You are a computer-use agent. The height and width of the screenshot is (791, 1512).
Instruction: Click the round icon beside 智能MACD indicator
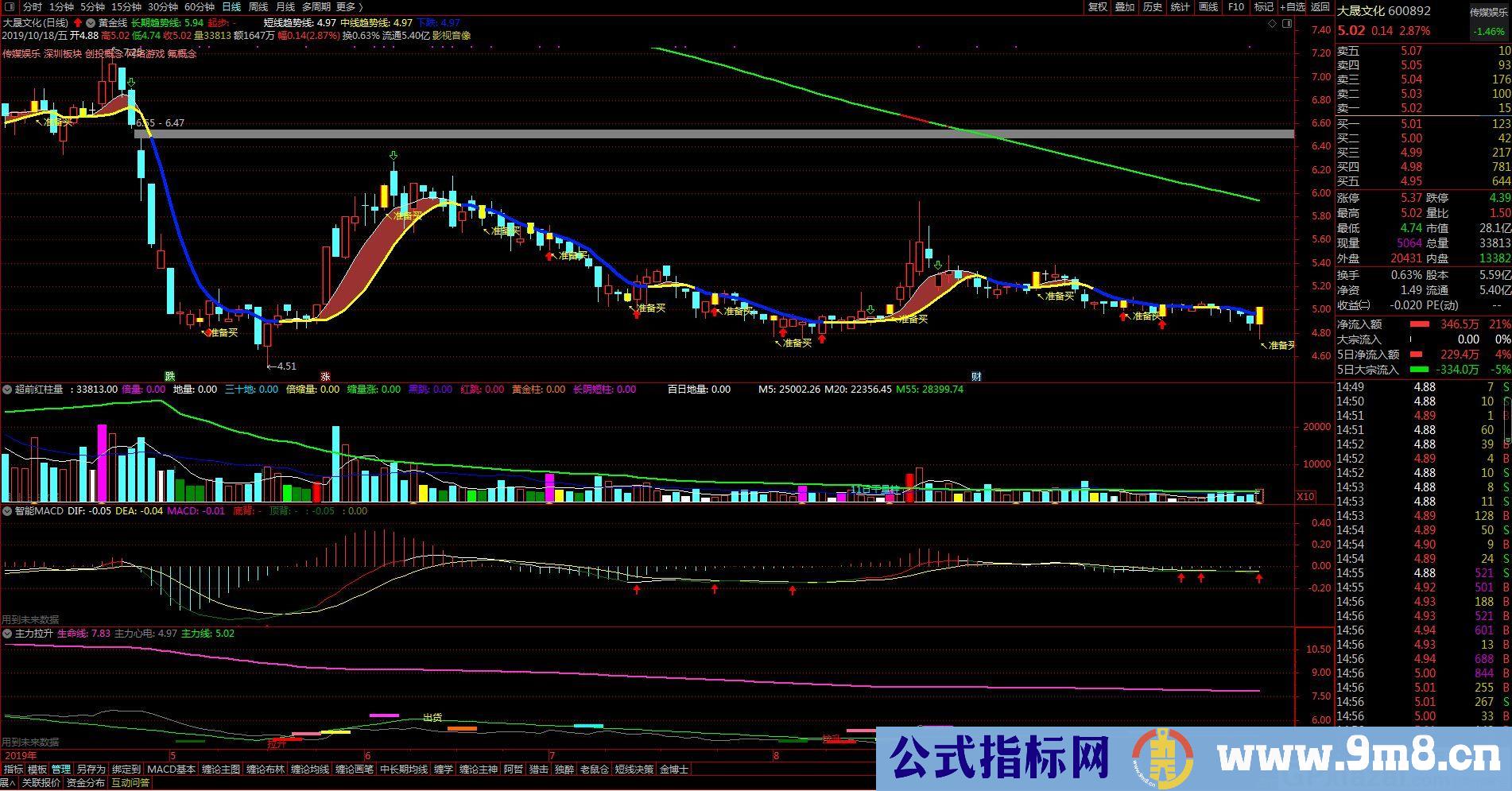click(7, 511)
